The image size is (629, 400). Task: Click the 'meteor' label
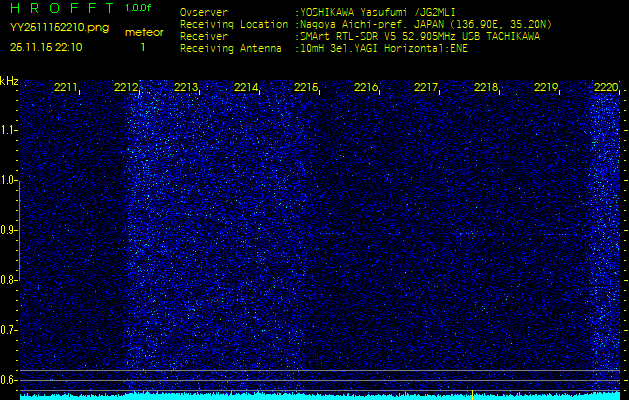point(144,33)
